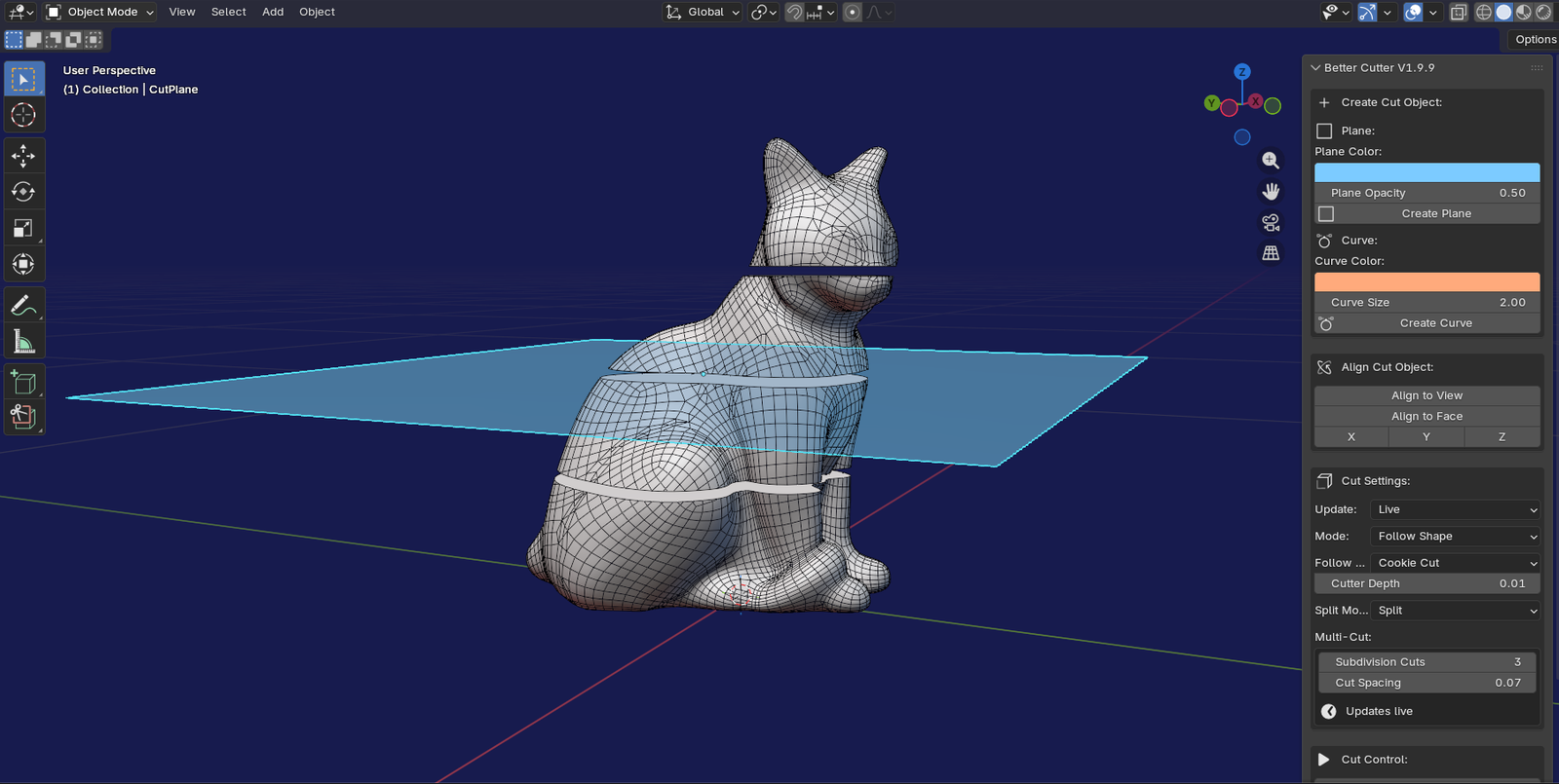The width and height of the screenshot is (1559, 784).
Task: Activate the Move tool
Action: click(23, 156)
